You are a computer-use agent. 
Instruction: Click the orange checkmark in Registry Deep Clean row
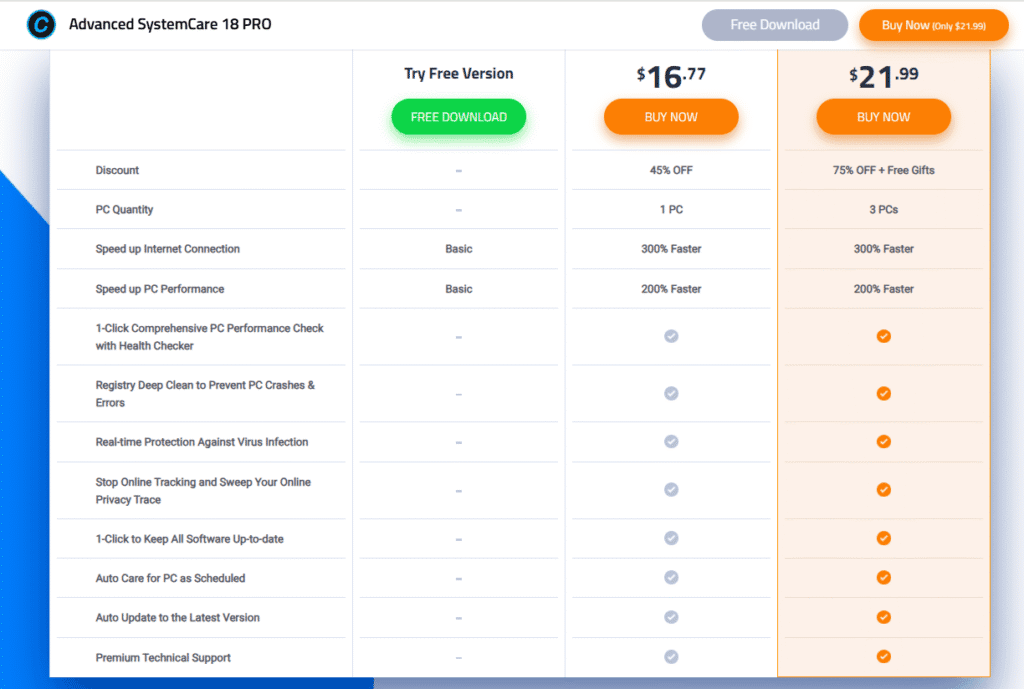[884, 393]
